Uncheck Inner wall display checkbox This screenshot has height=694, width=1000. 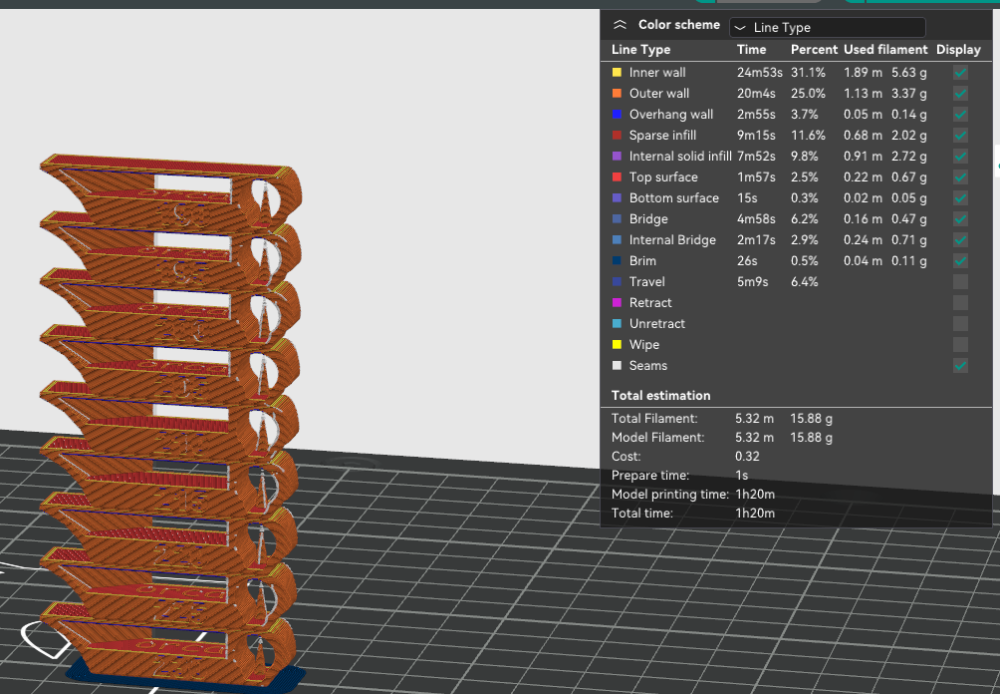tap(960, 73)
